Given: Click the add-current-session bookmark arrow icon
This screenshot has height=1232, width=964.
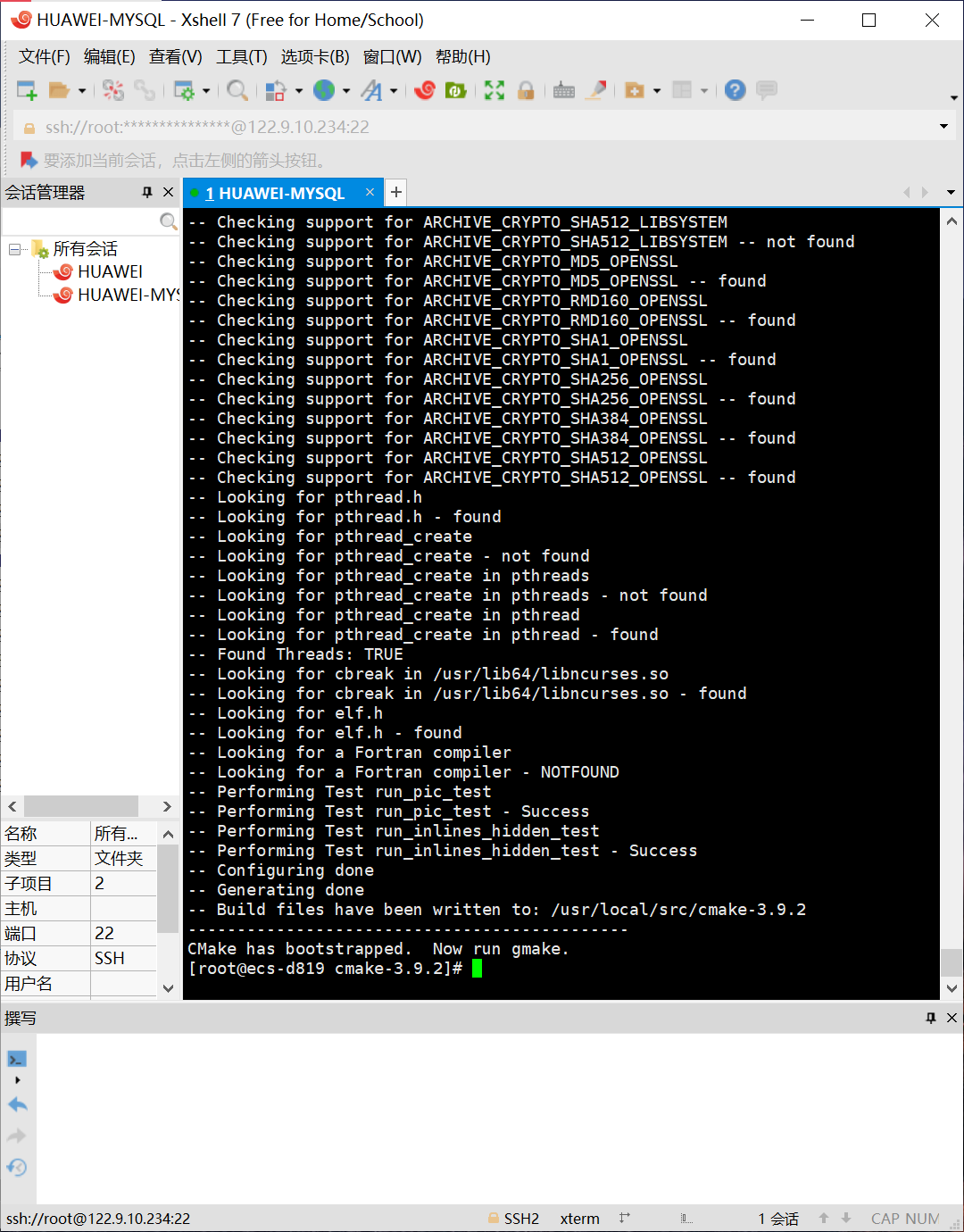Looking at the screenshot, I should 29,161.
